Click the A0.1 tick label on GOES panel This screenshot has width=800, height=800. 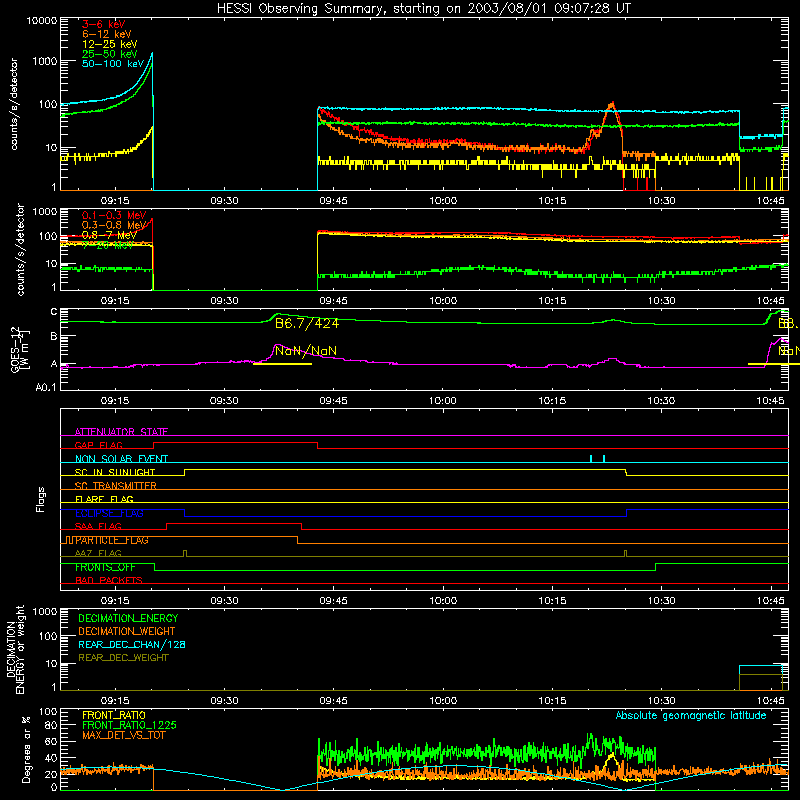coord(46,388)
